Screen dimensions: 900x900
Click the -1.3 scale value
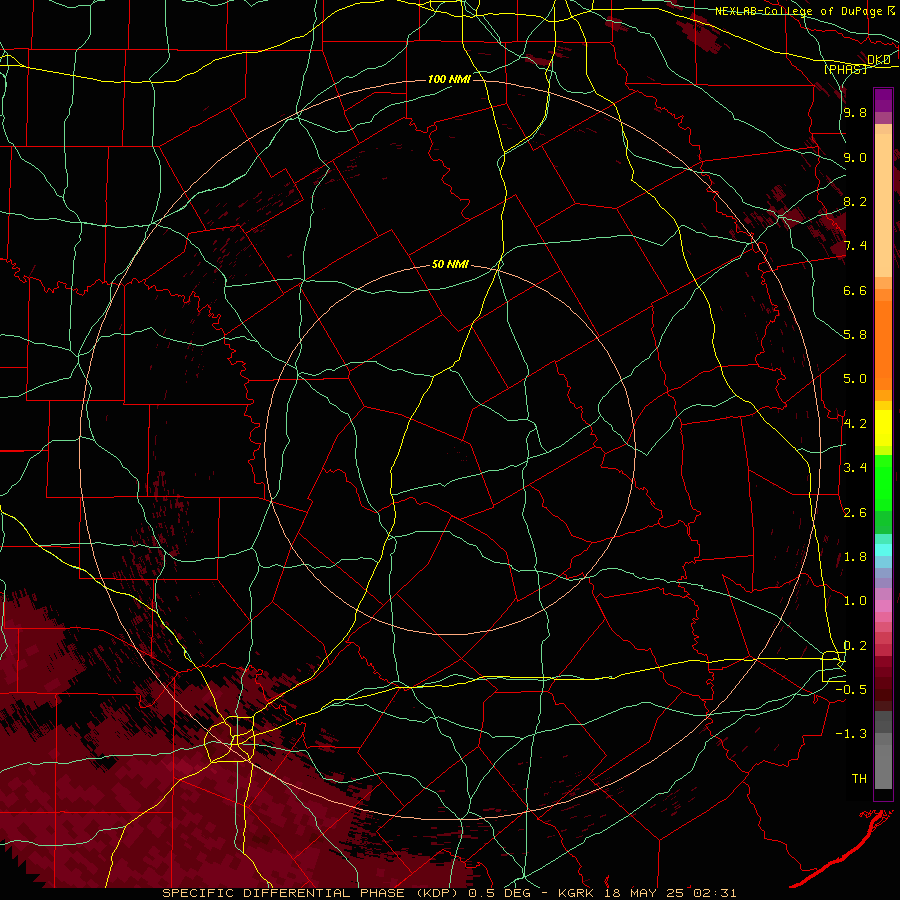pos(851,734)
